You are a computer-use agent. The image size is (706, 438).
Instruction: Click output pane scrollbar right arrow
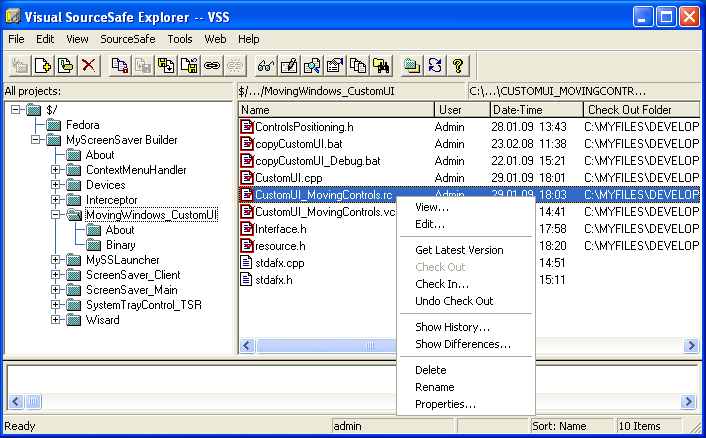pyautogui.click(x=688, y=401)
